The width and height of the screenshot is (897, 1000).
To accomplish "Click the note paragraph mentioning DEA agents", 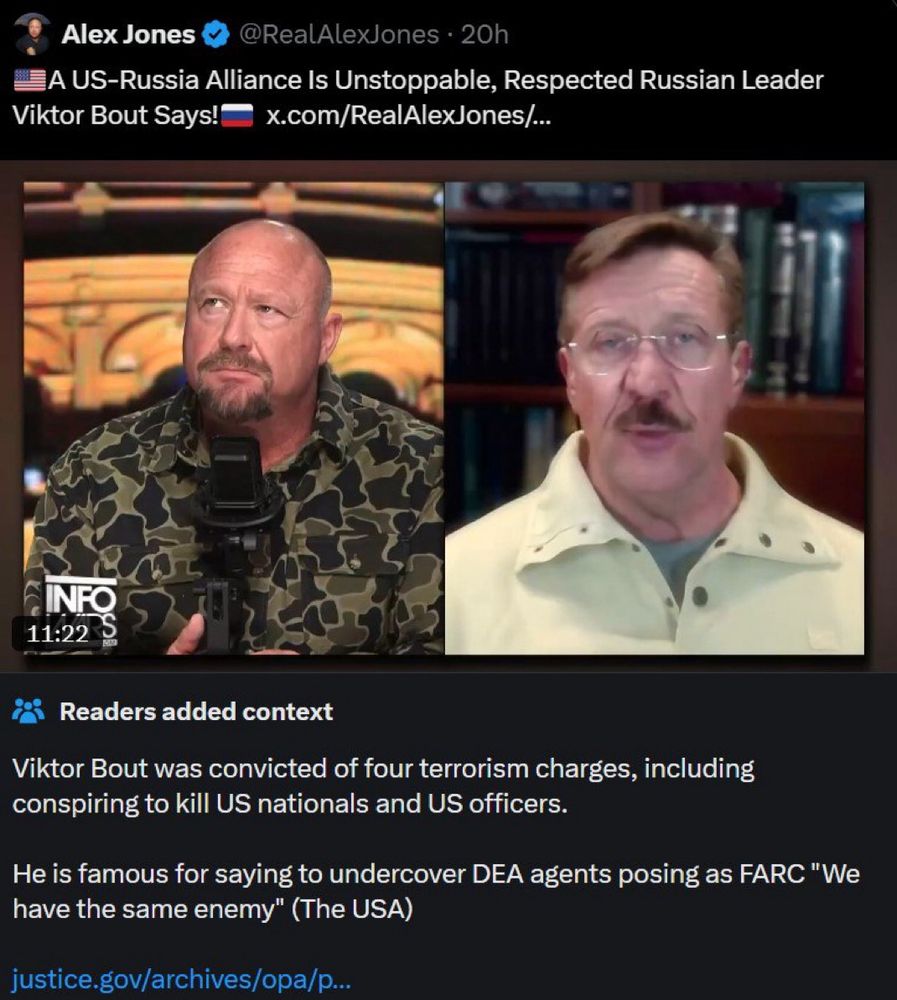I will pyautogui.click(x=436, y=891).
